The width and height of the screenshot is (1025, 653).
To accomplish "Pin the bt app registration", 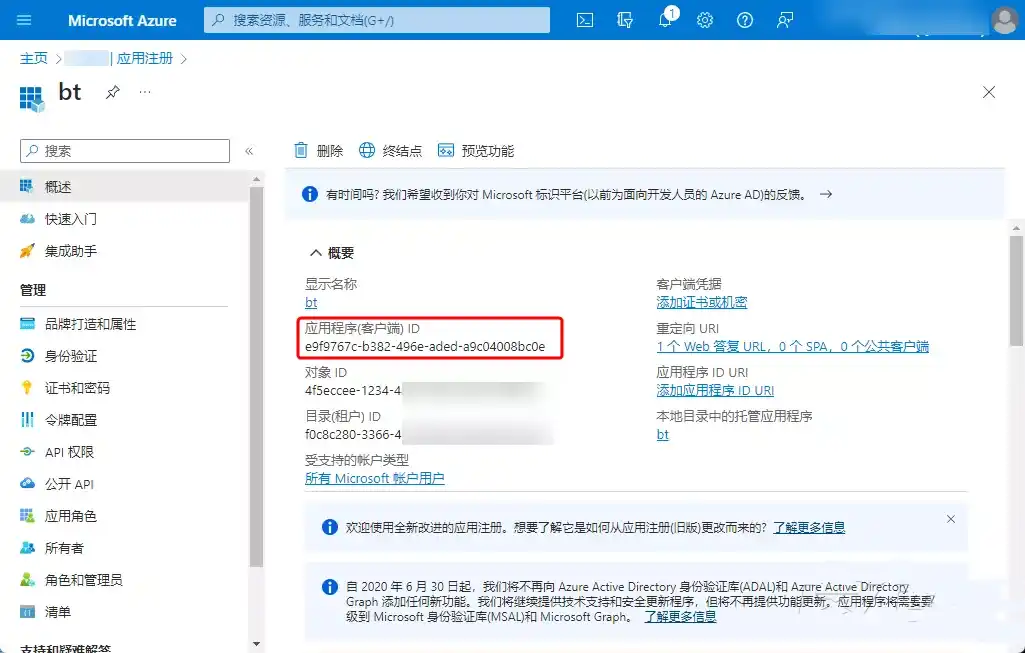I will 113,93.
